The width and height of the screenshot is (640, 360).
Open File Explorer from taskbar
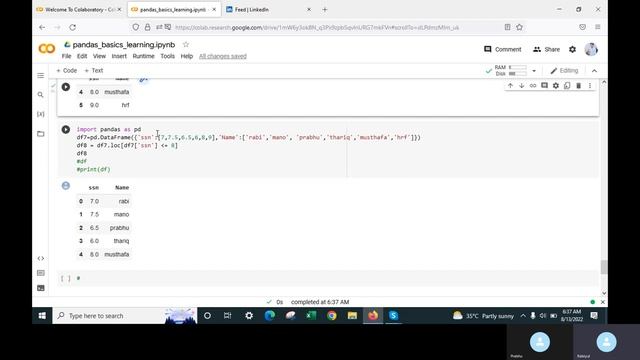352,316
